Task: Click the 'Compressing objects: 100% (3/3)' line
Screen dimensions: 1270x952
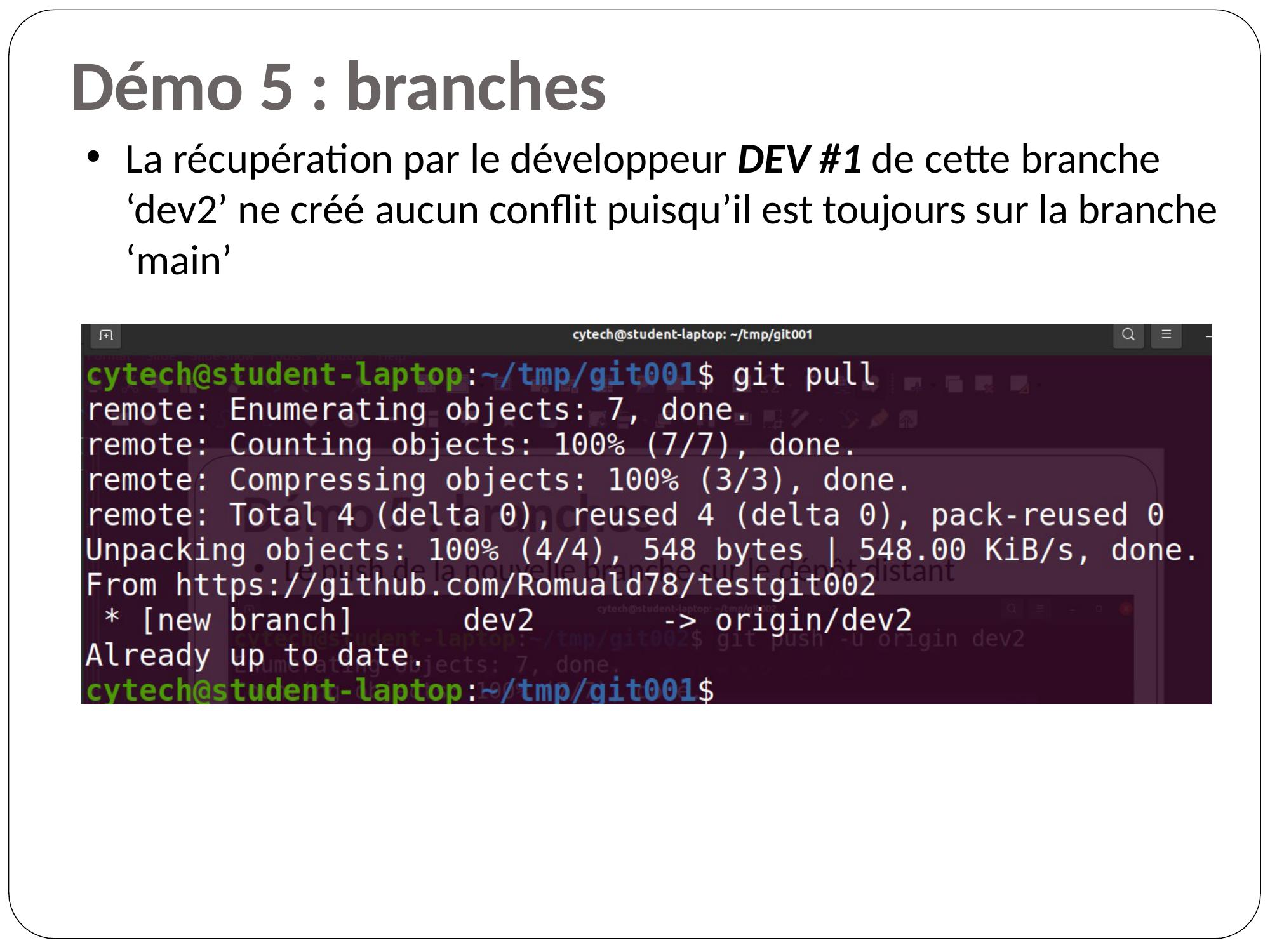Action: point(498,480)
